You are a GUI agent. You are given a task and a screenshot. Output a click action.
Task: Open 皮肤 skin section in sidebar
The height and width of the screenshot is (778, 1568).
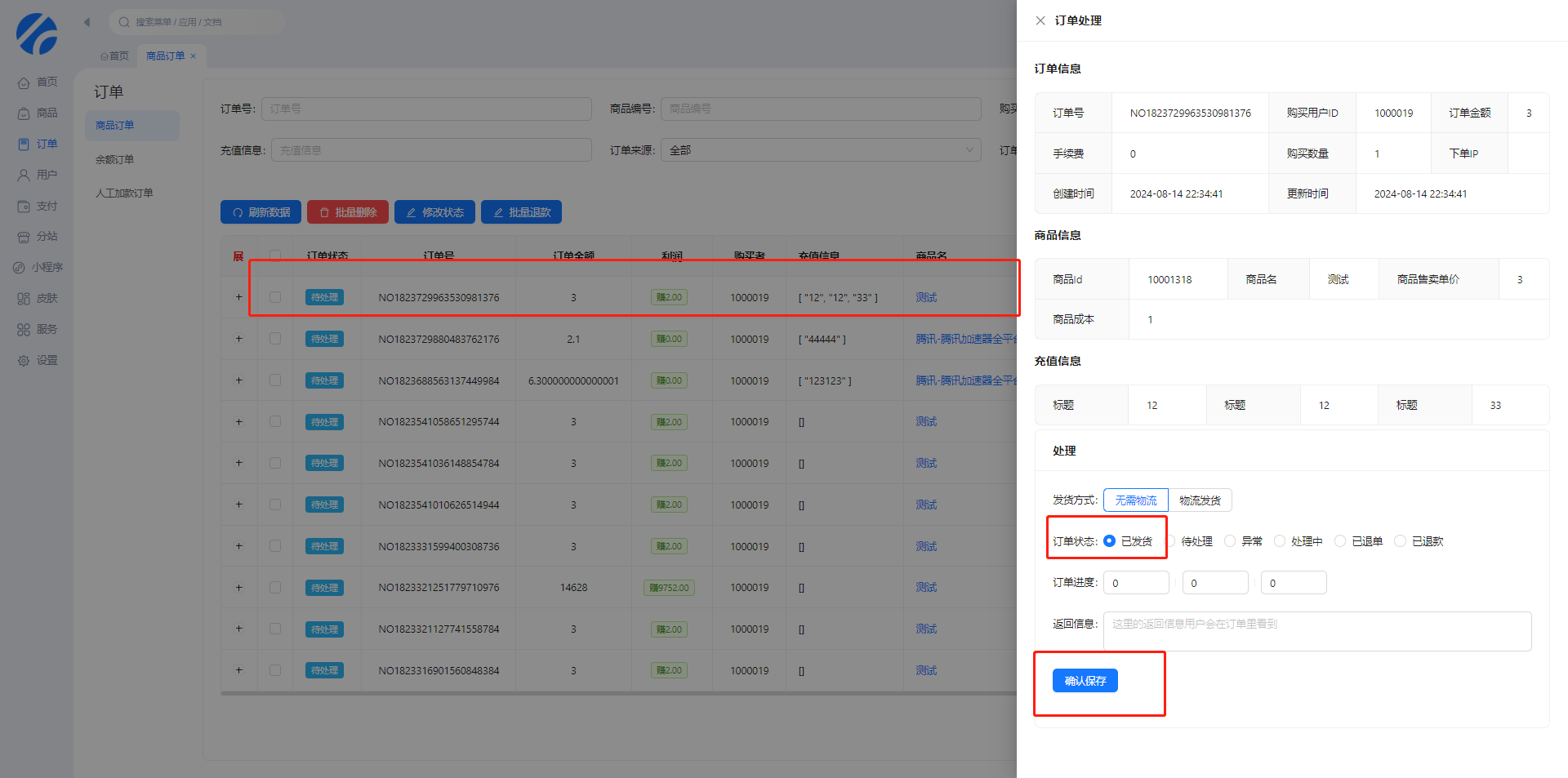coord(24,299)
